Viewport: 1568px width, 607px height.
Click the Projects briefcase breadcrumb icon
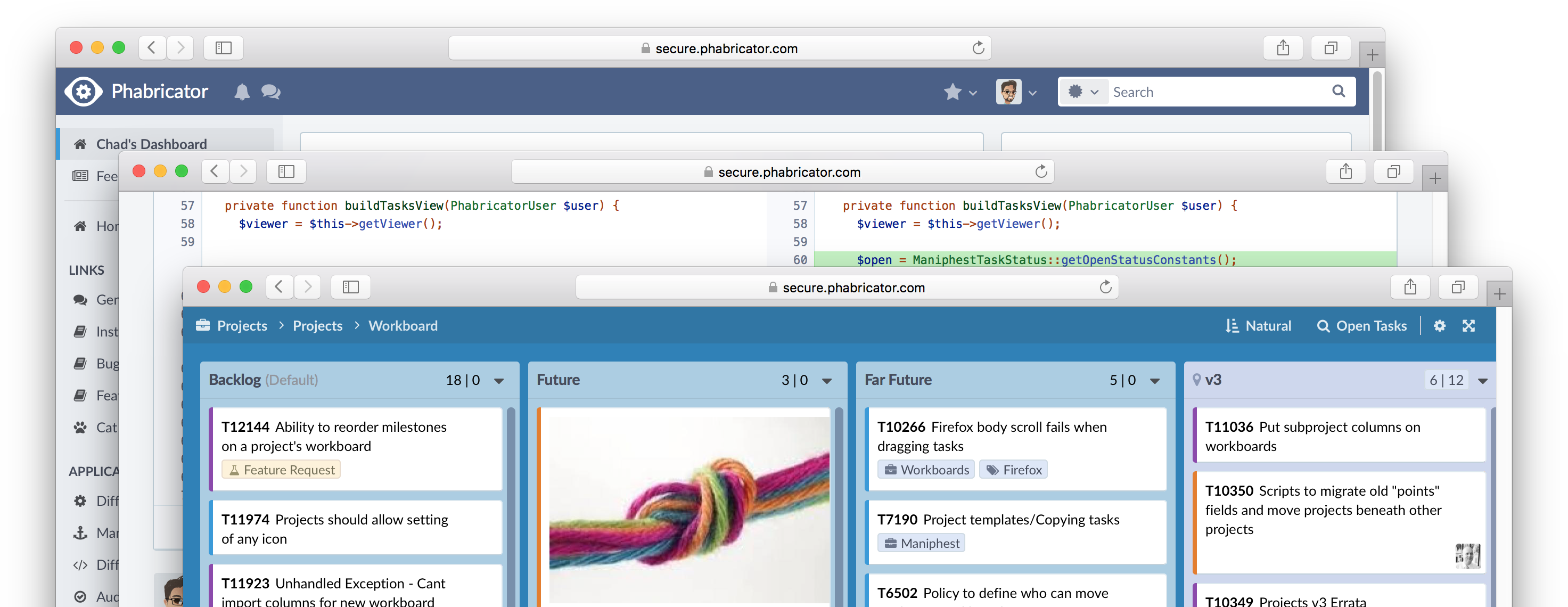coord(203,326)
